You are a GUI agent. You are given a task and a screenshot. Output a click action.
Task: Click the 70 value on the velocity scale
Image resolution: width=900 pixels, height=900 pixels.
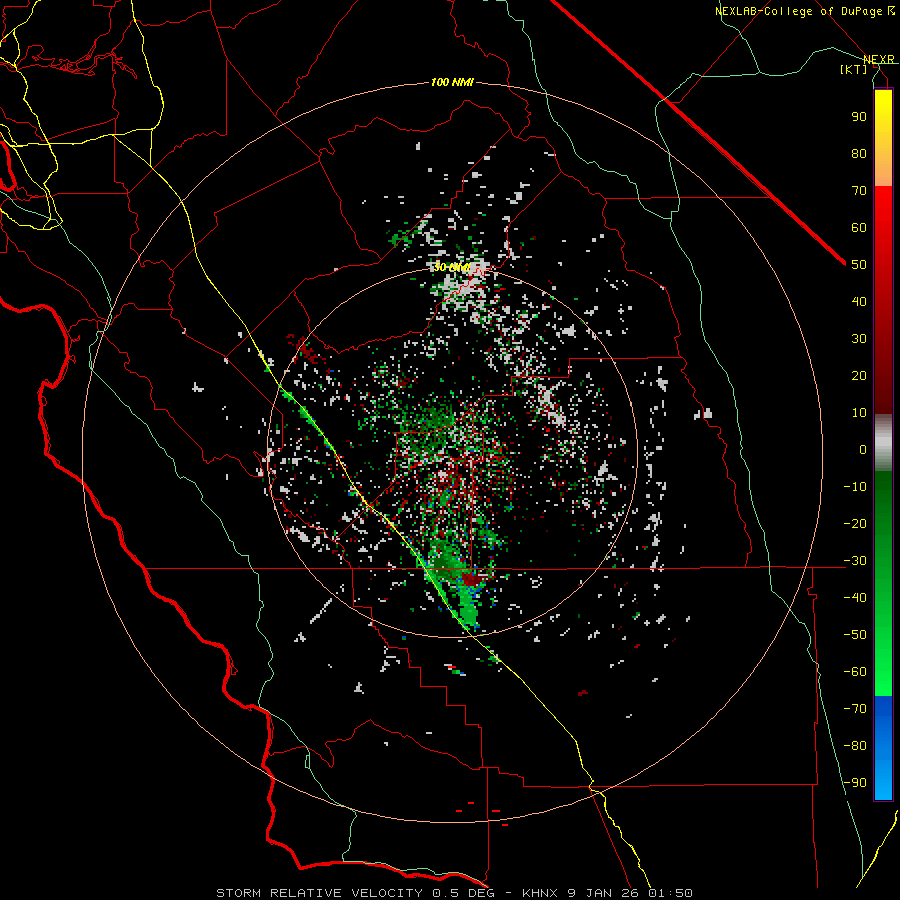tap(859, 191)
